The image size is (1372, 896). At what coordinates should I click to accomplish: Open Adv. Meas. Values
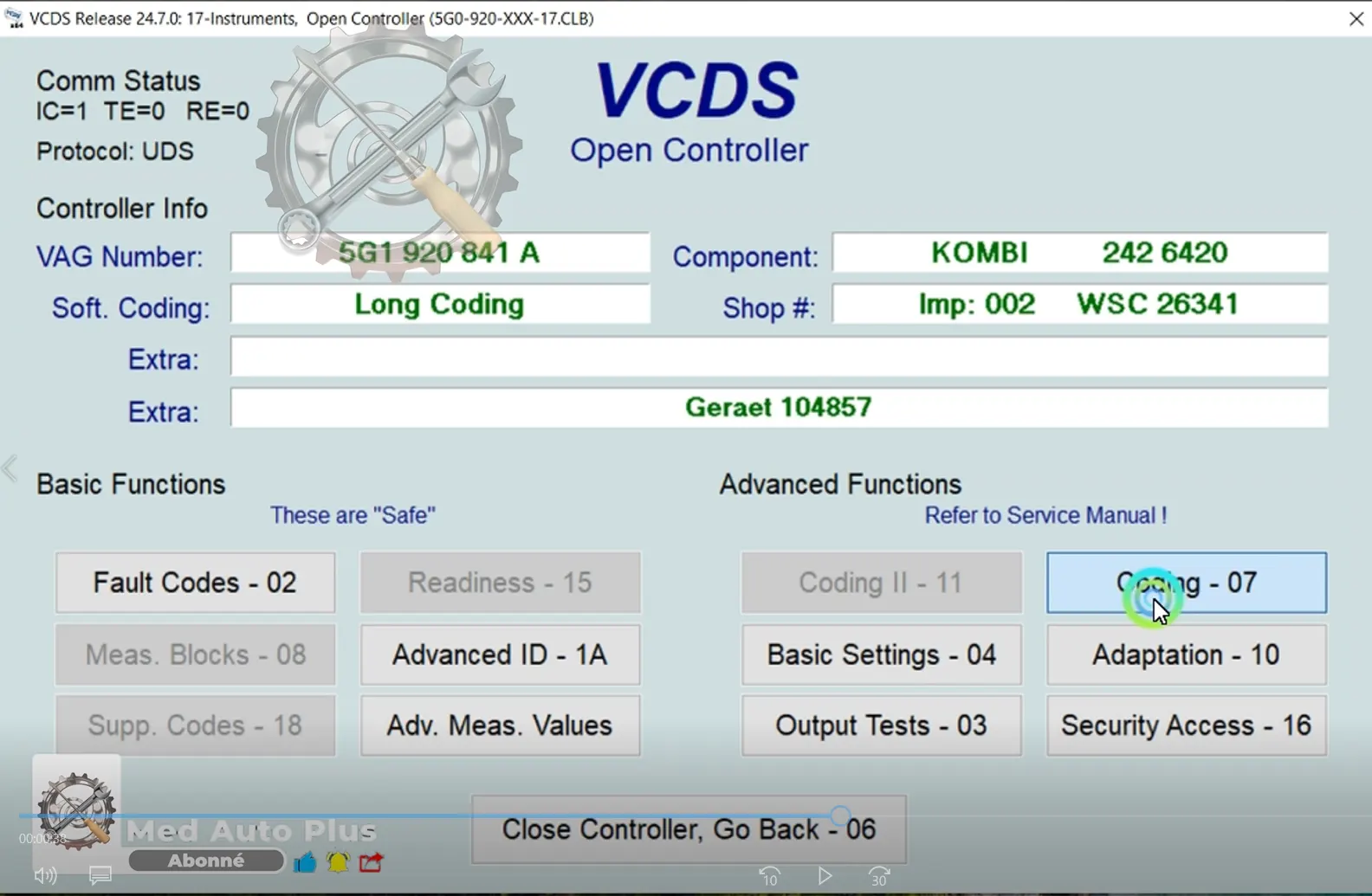coord(500,725)
